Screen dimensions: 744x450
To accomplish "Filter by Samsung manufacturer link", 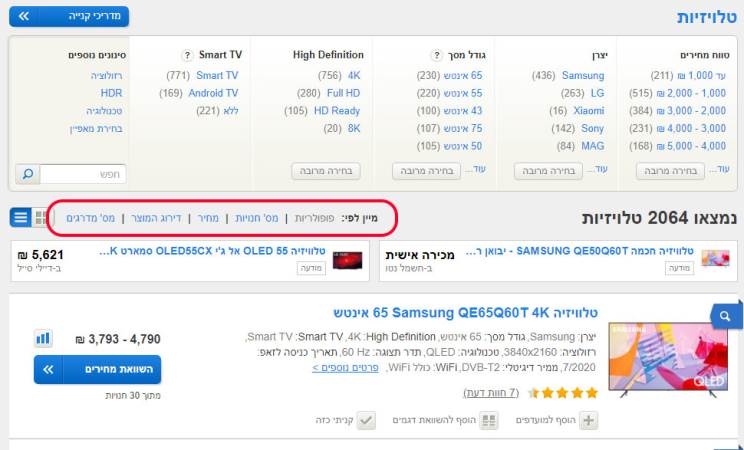I will 583,75.
